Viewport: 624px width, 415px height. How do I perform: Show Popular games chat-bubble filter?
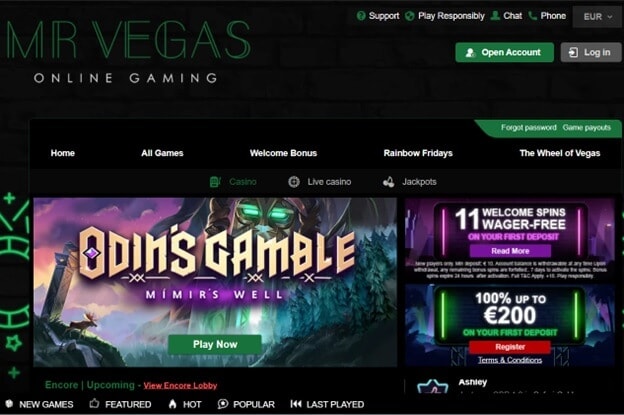223,404
